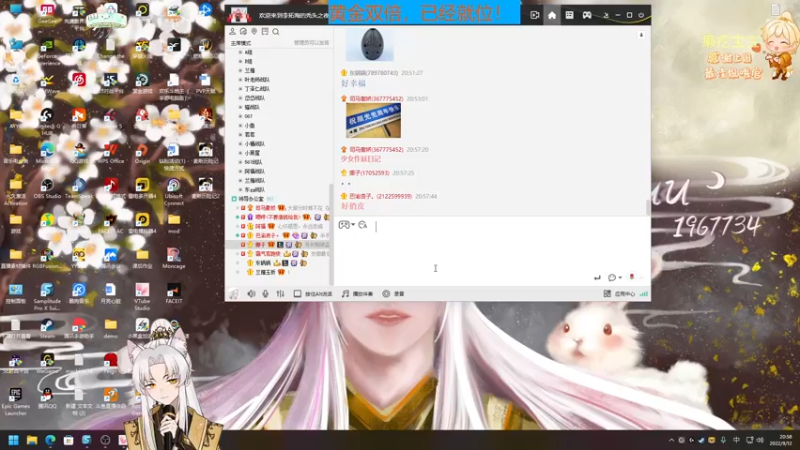Viewport: 800px width, 450px height.
Task: Select the 兰薇 channel
Action: 249,70
